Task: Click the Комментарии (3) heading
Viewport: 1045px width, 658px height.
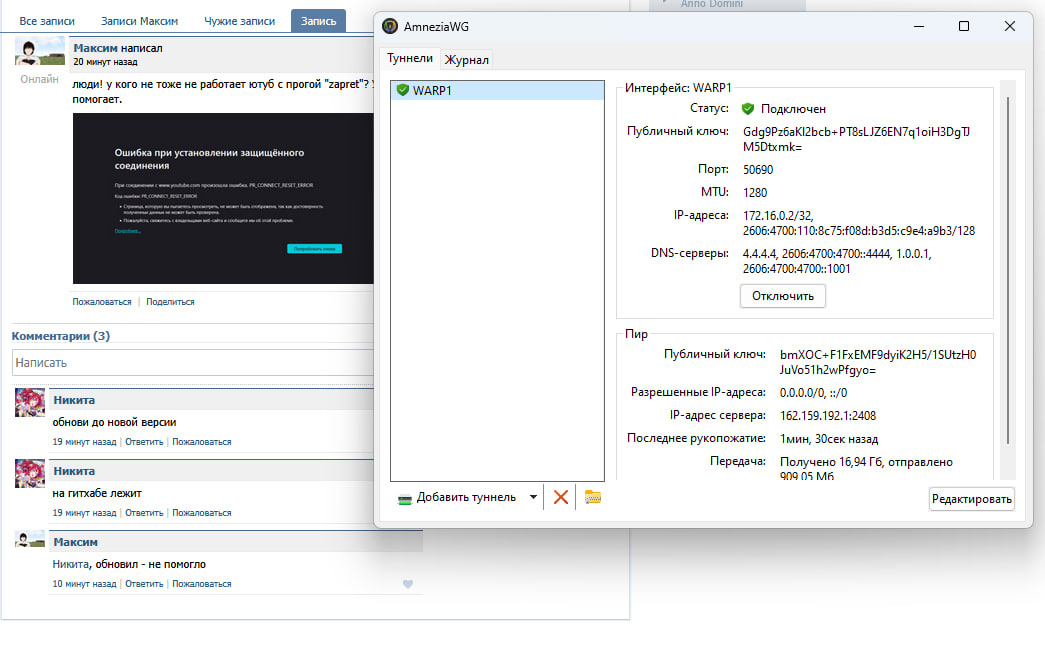Action: [61, 336]
